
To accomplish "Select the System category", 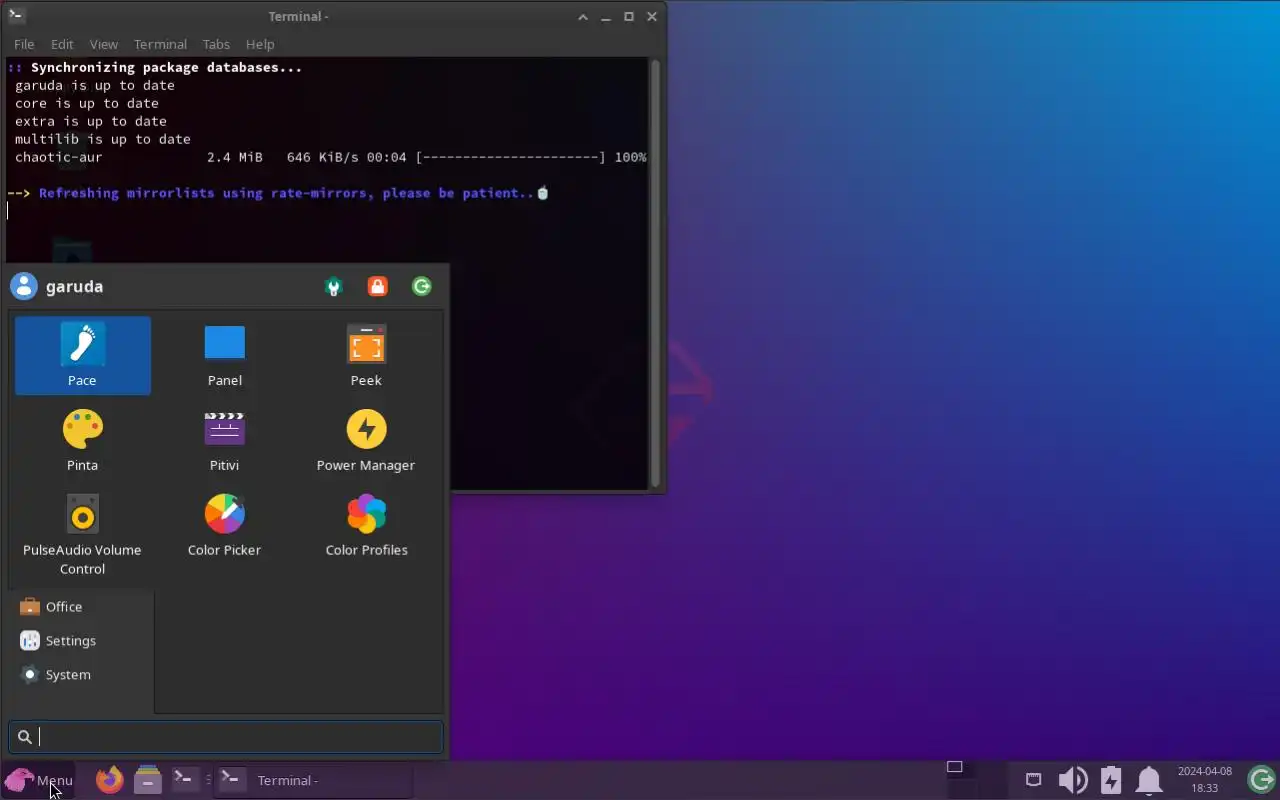I will pyautogui.click(x=82, y=675).
